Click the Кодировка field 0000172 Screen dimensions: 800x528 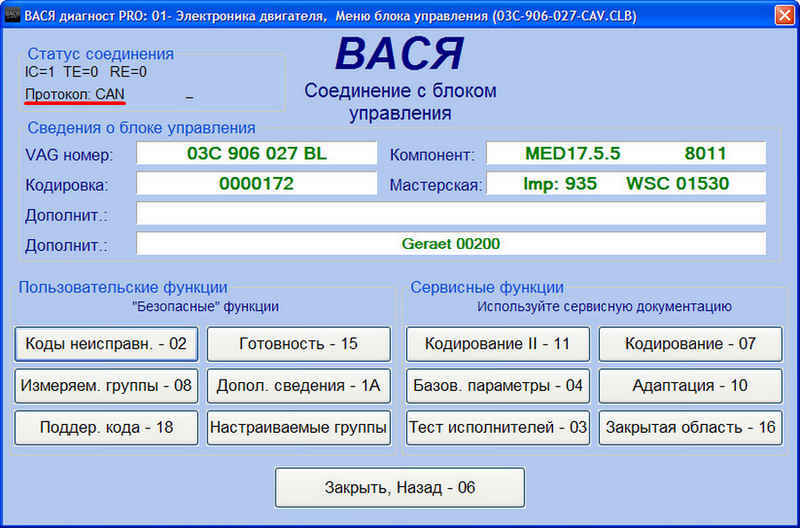(257, 184)
